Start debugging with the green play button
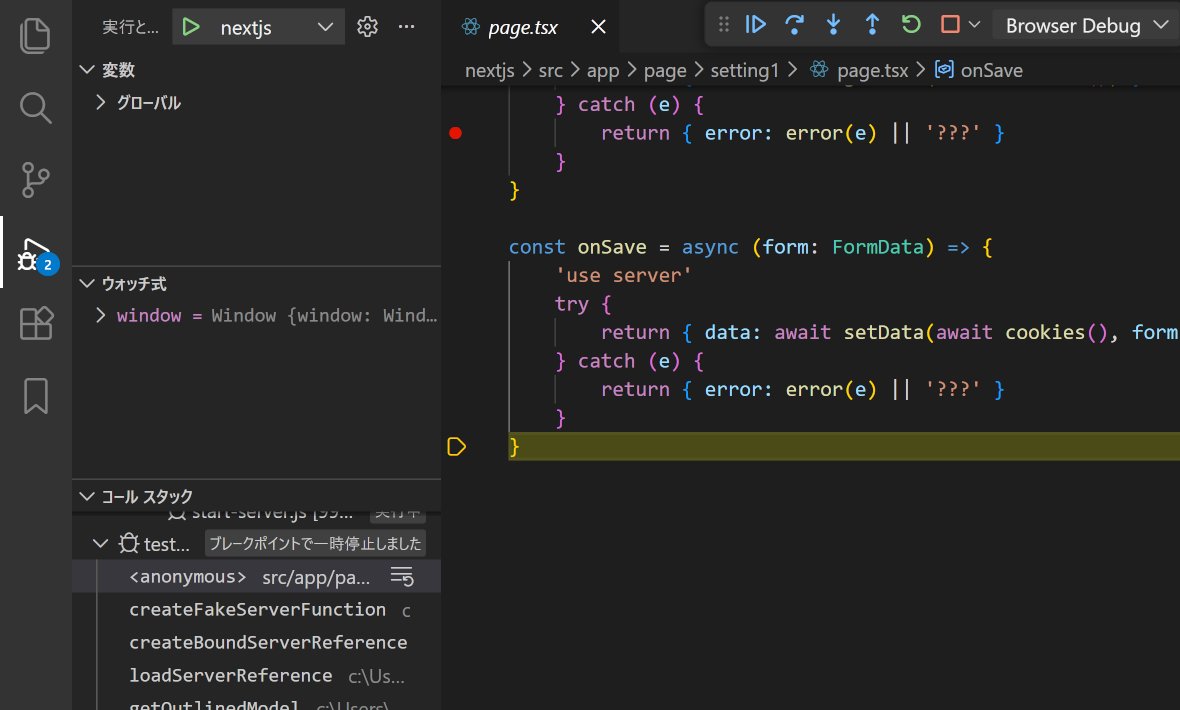The height and width of the screenshot is (710, 1180). 191,27
